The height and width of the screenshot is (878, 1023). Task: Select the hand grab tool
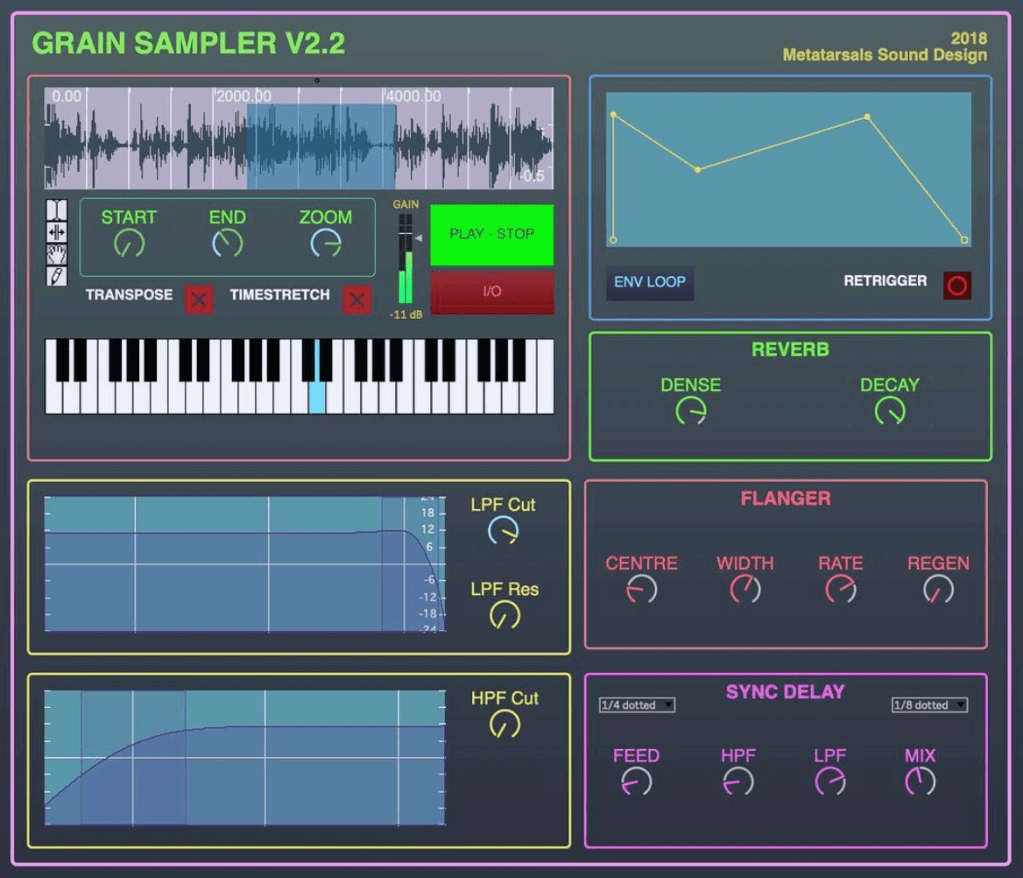[56, 254]
